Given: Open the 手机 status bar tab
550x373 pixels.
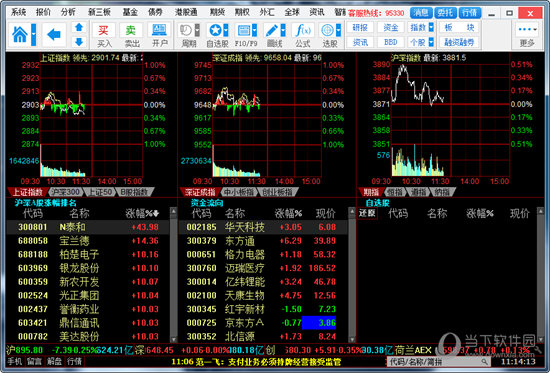Looking at the screenshot, I should point(15,361).
